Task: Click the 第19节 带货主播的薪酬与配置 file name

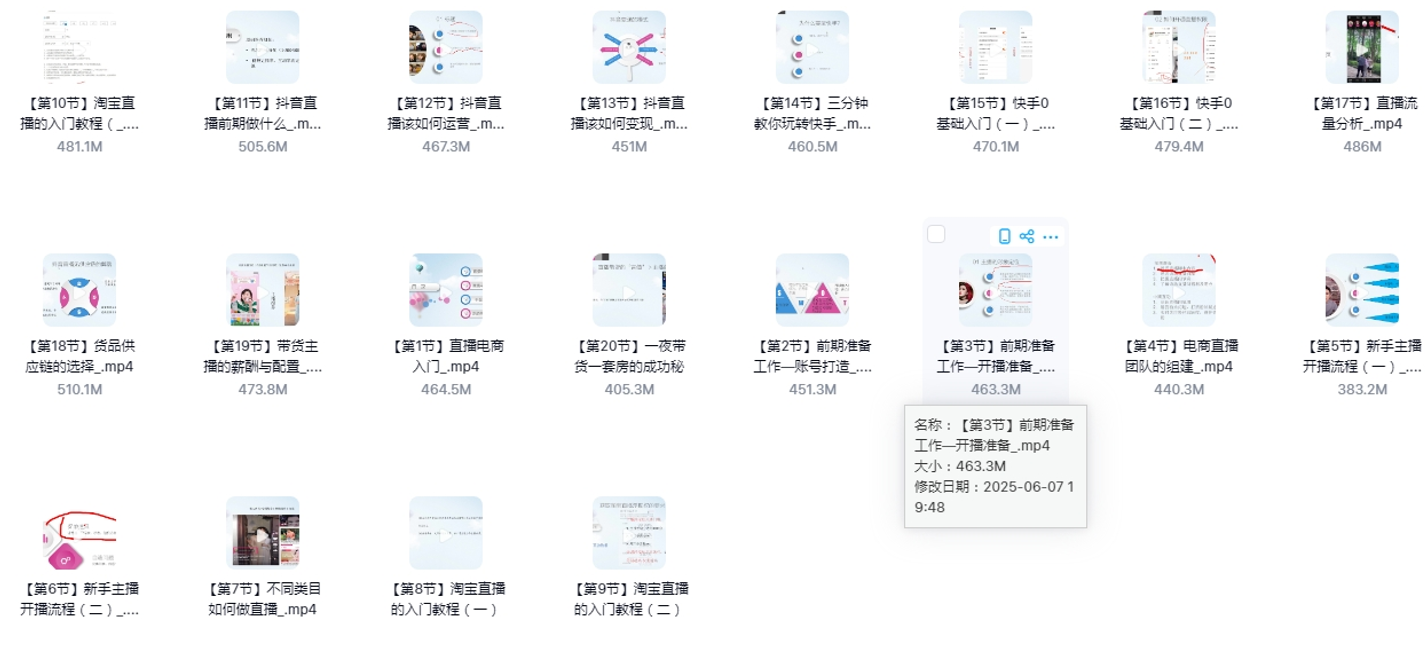Action: [x=262, y=356]
